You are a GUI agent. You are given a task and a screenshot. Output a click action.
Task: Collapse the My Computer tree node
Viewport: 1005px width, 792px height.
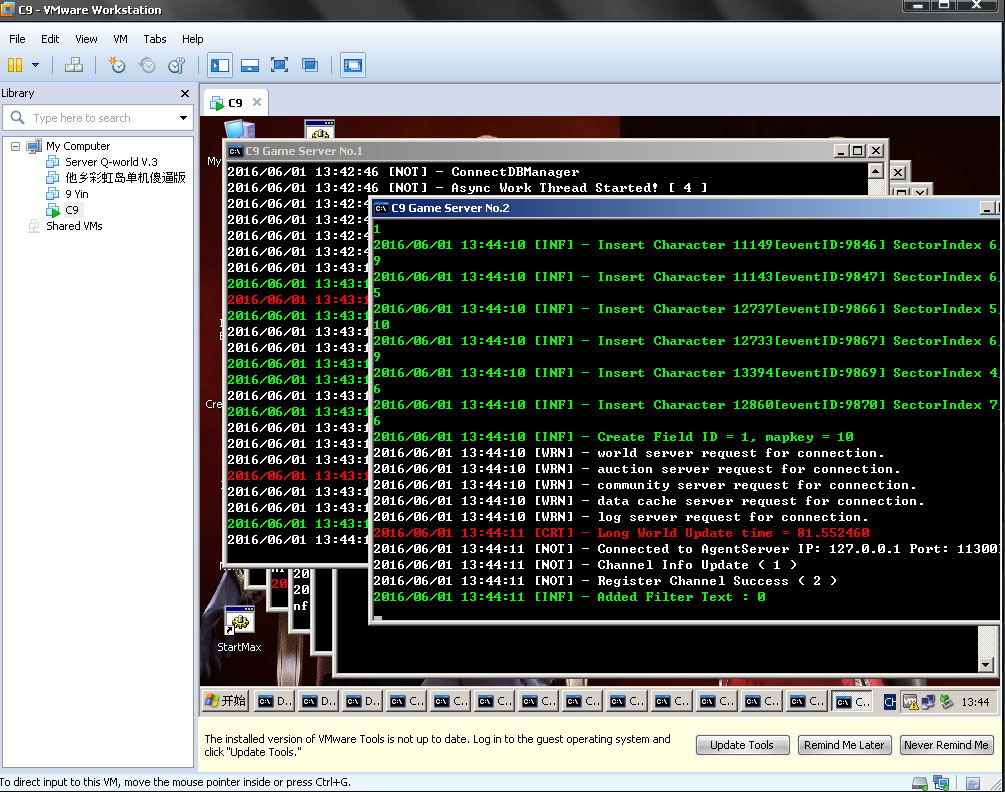coord(15,146)
